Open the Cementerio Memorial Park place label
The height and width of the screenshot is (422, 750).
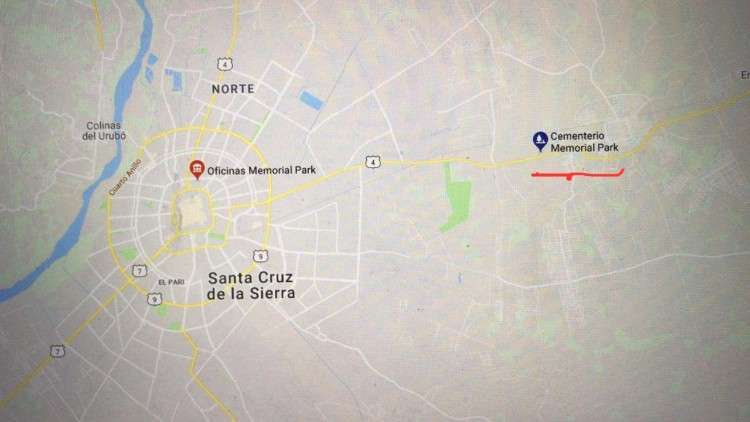click(585, 142)
